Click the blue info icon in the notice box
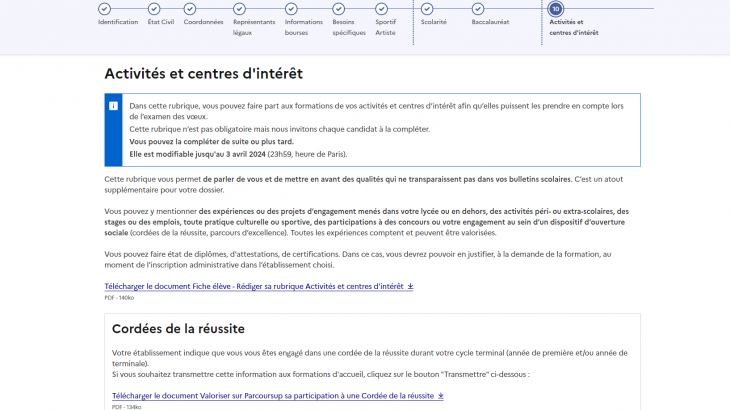The image size is (730, 410). click(114, 105)
